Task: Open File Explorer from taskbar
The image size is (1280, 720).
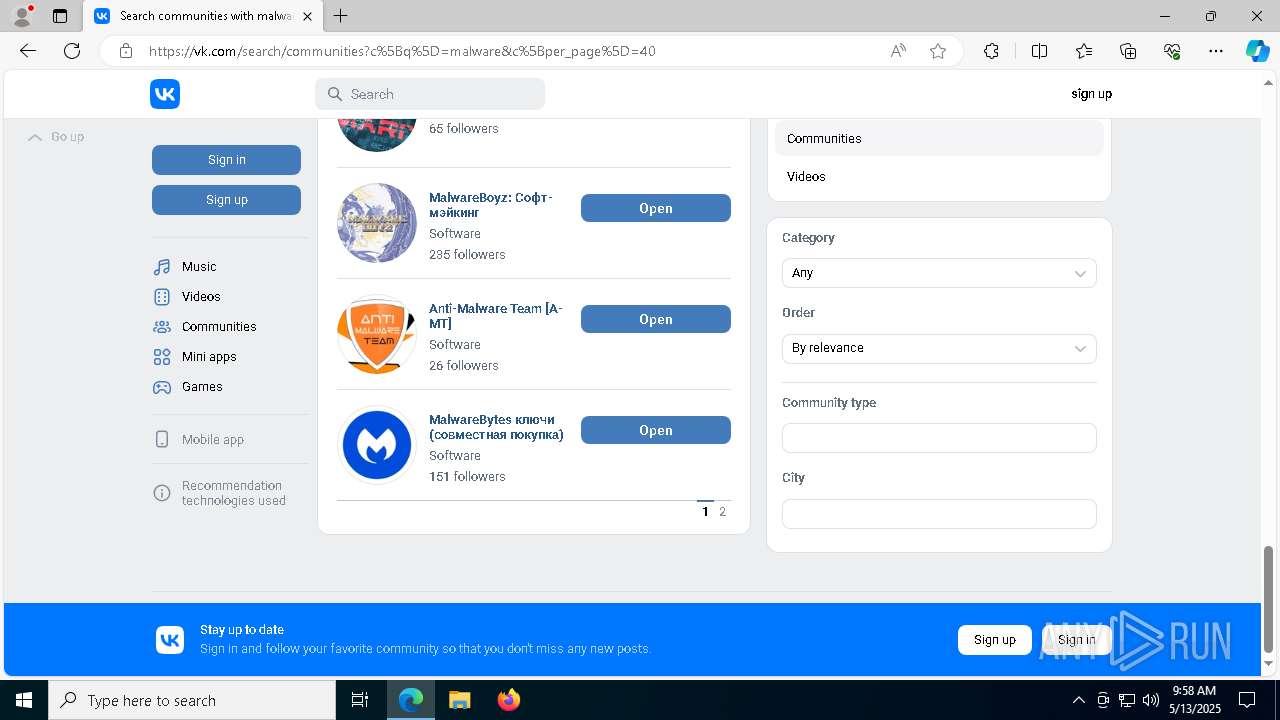Action: (459, 700)
